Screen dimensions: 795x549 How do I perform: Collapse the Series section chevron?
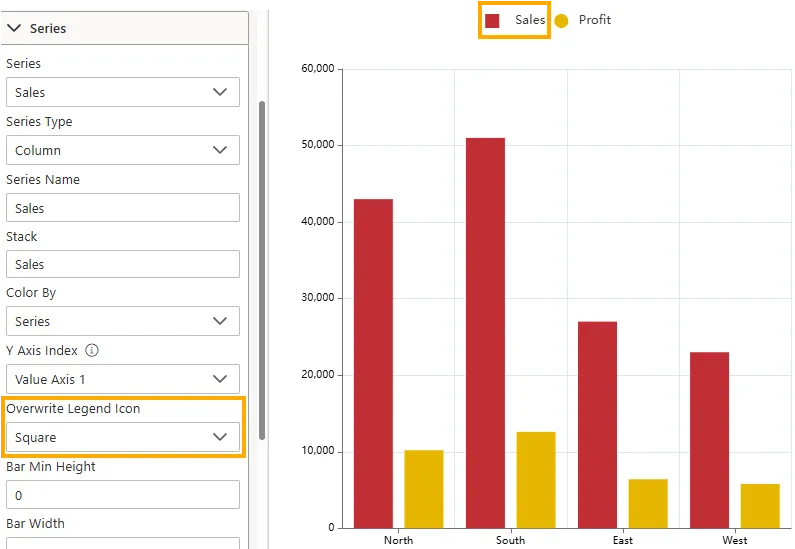14,28
